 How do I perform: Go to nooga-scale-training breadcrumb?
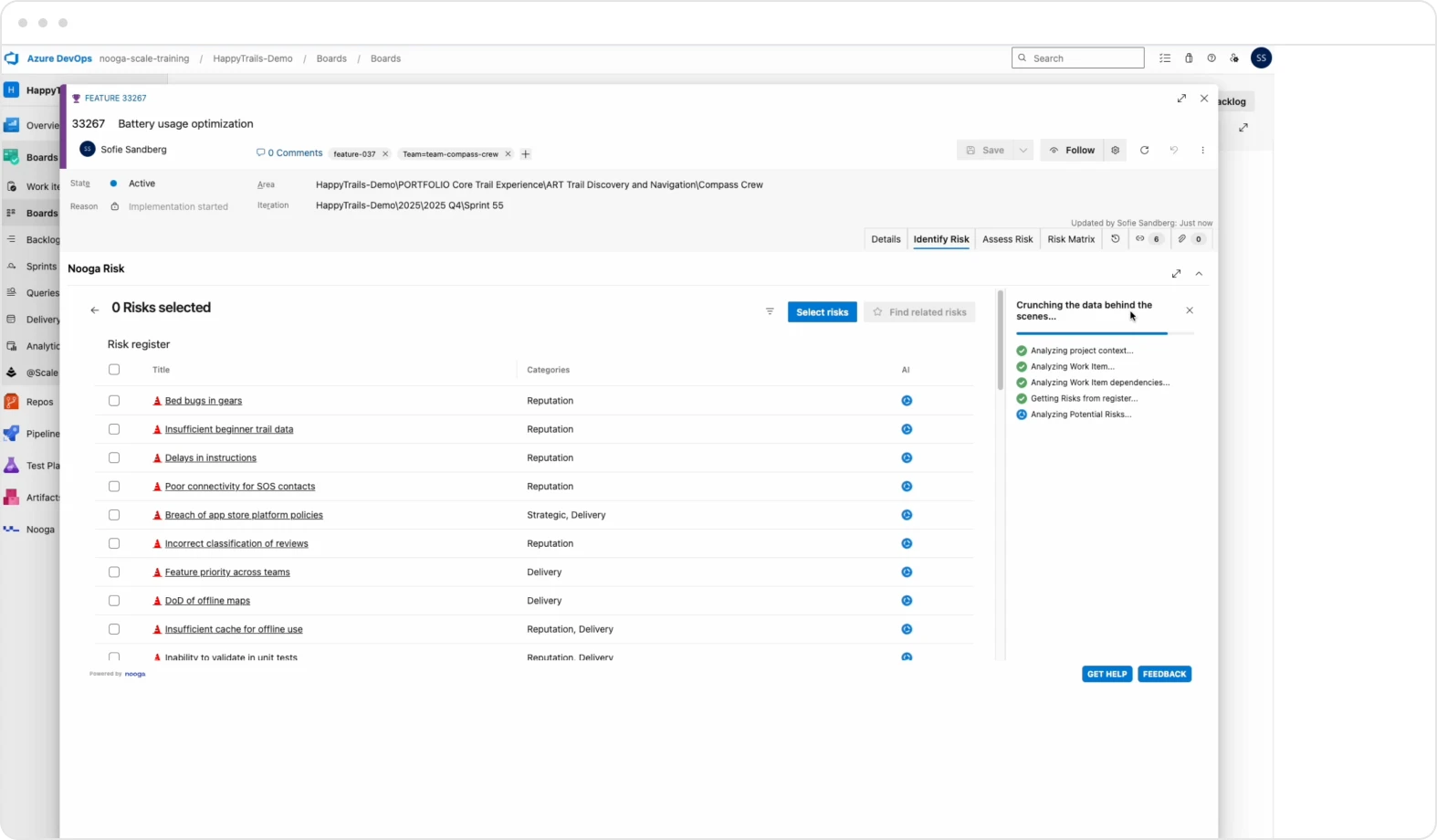pyautogui.click(x=144, y=58)
